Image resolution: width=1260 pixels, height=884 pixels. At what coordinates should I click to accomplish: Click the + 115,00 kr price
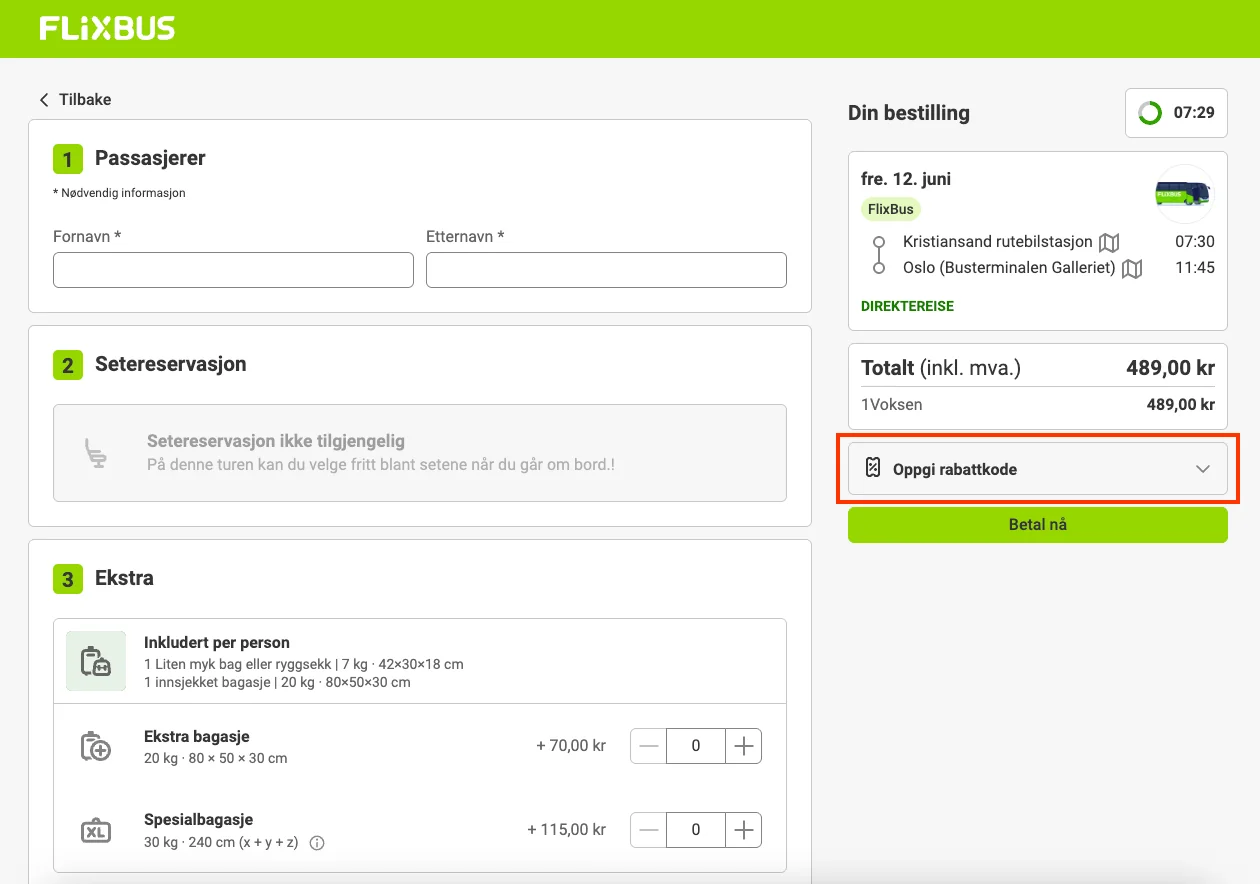[x=567, y=830]
